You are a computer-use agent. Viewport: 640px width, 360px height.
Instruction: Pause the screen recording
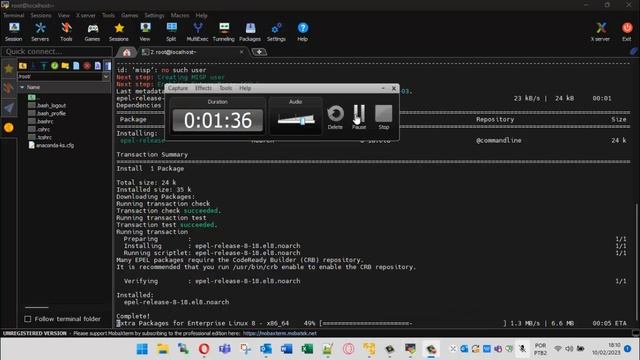[x=359, y=117]
